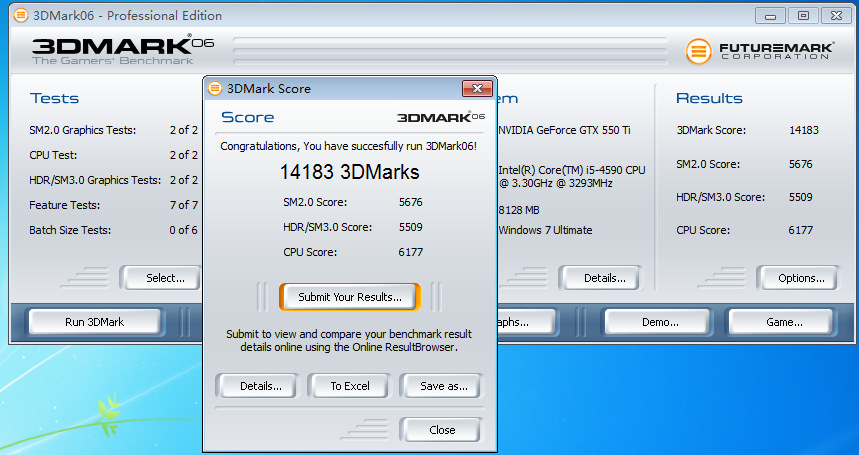Click the 3DMARK06 logo in Score dialog
Image resolution: width=859 pixels, height=455 pixels.
click(441, 117)
